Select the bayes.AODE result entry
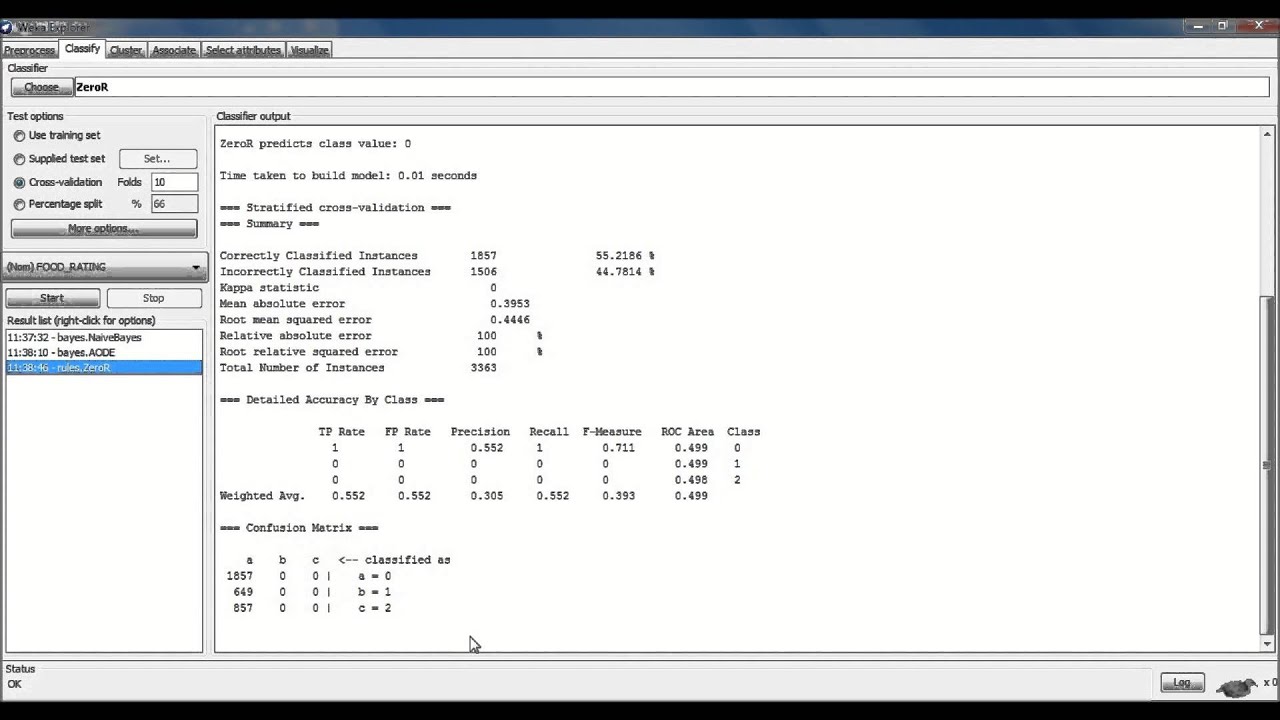The image size is (1280, 720). click(104, 353)
